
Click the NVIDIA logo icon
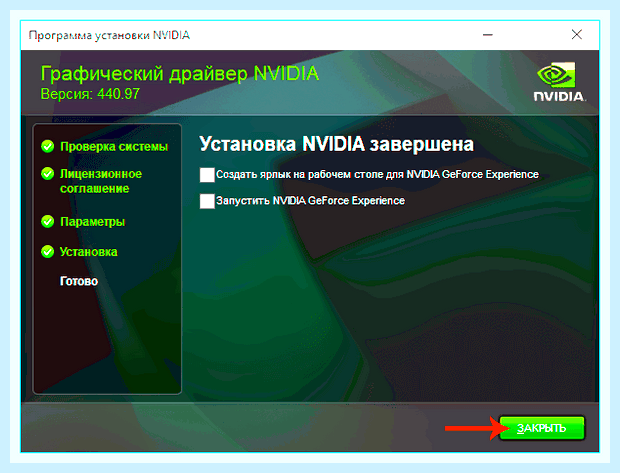pos(560,82)
